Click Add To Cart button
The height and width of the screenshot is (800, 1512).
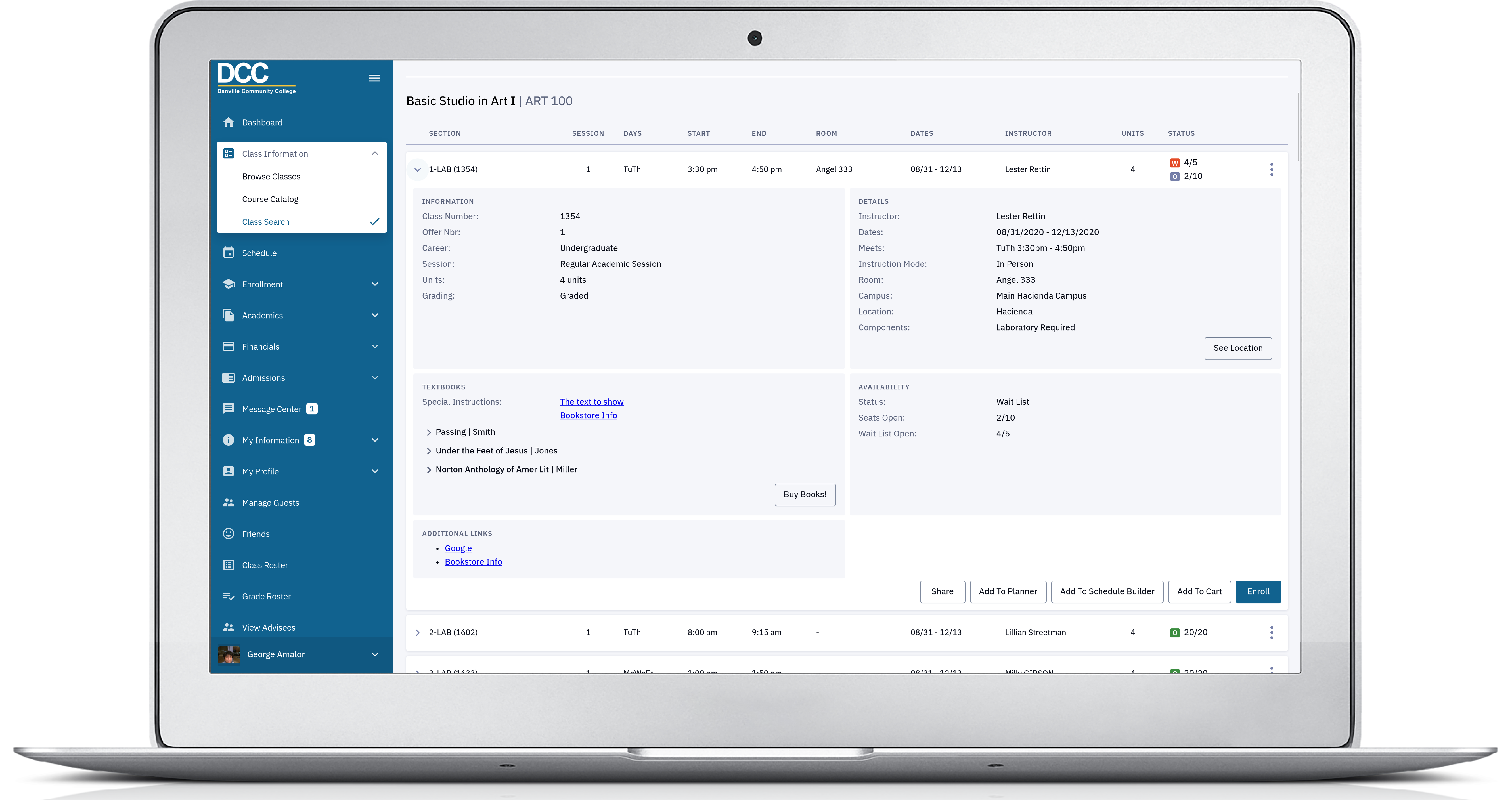1199,591
